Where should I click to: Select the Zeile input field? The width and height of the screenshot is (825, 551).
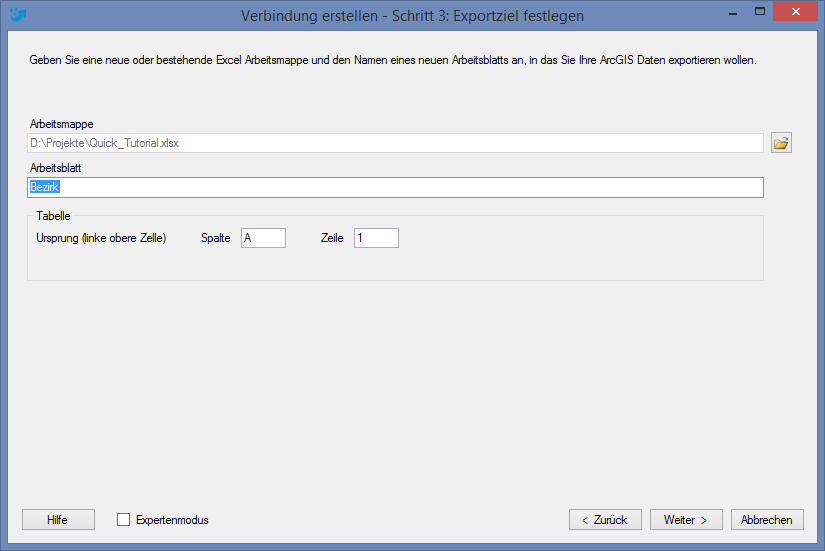click(x=376, y=238)
